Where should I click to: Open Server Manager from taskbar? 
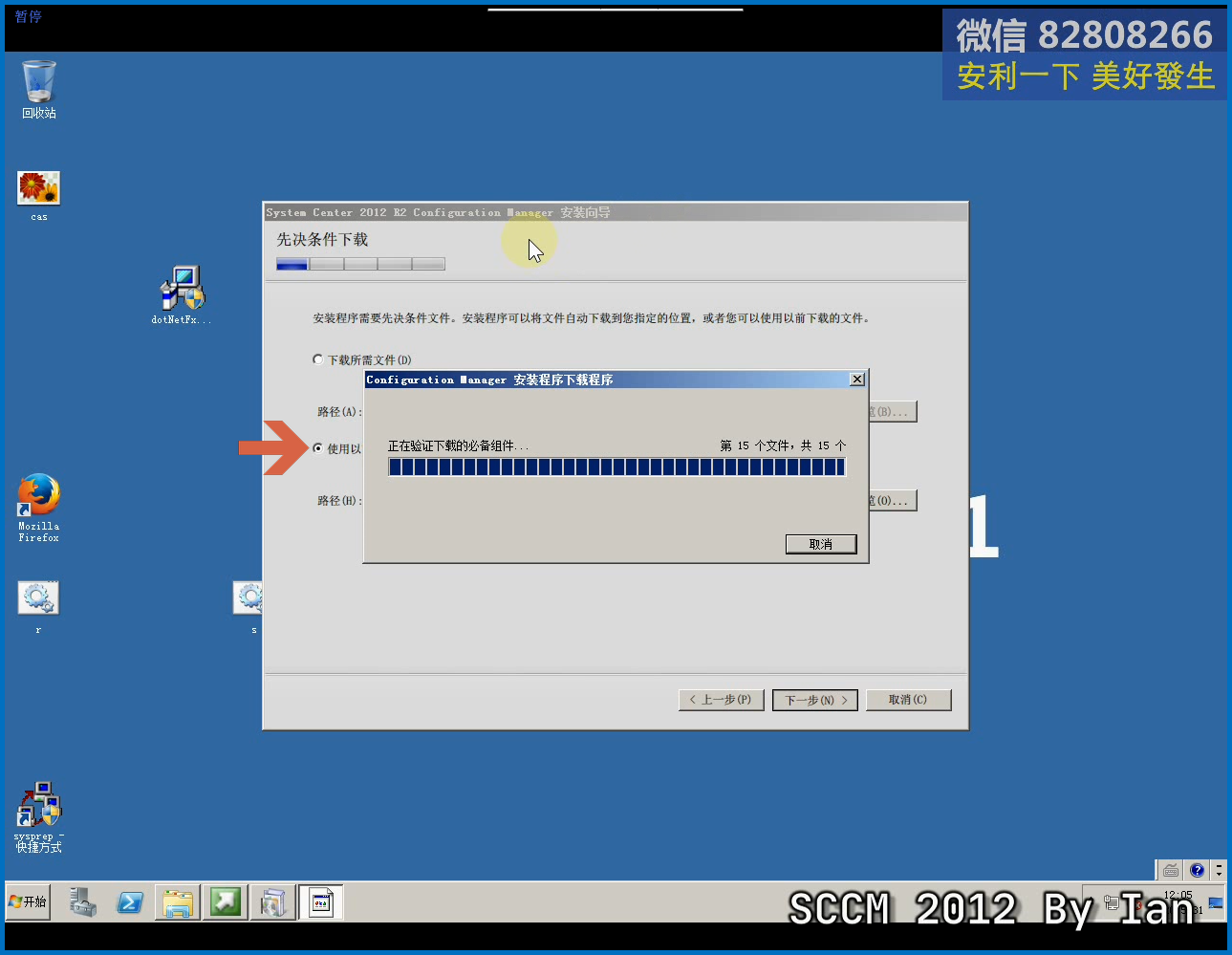(x=82, y=902)
